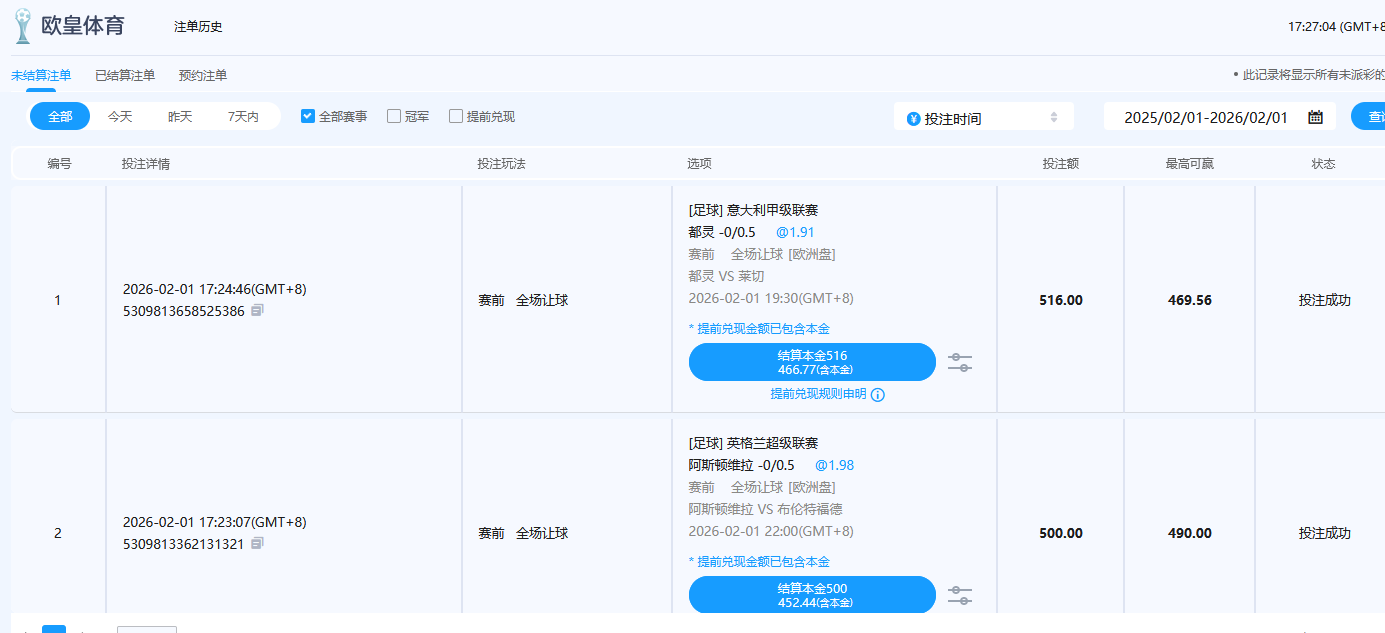Copy bet number 5309813362131321
The width and height of the screenshot is (1385, 633).
point(257,544)
